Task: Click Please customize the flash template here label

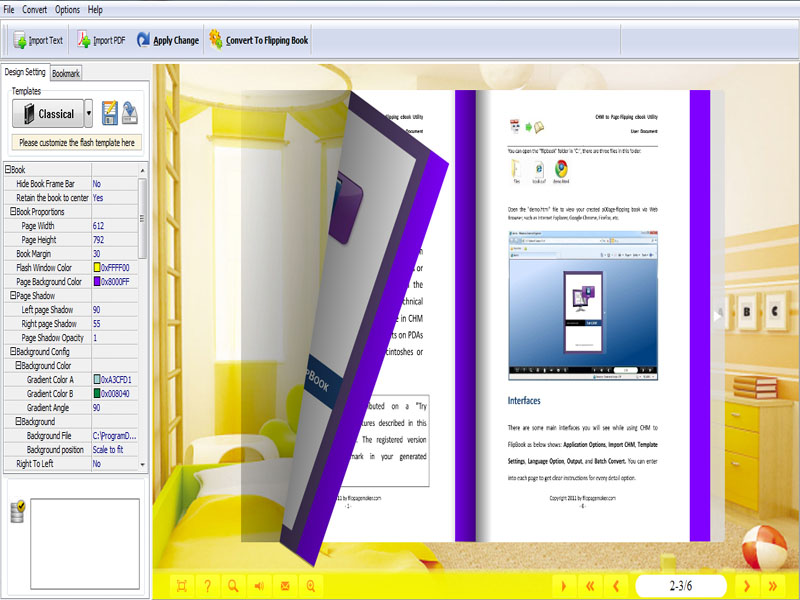Action: point(77,143)
